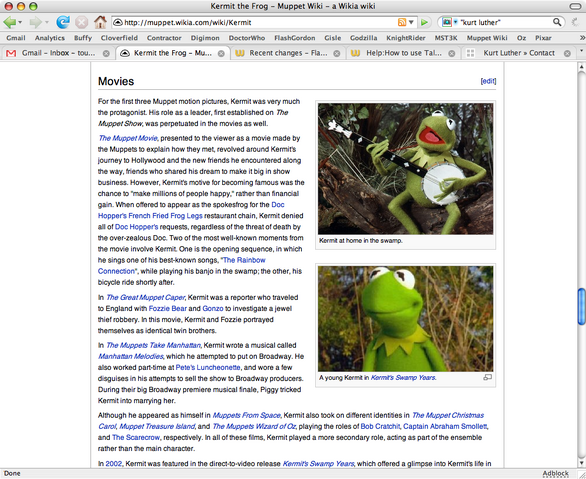
Task: Open the Muppets From Space link
Action: click(246, 415)
